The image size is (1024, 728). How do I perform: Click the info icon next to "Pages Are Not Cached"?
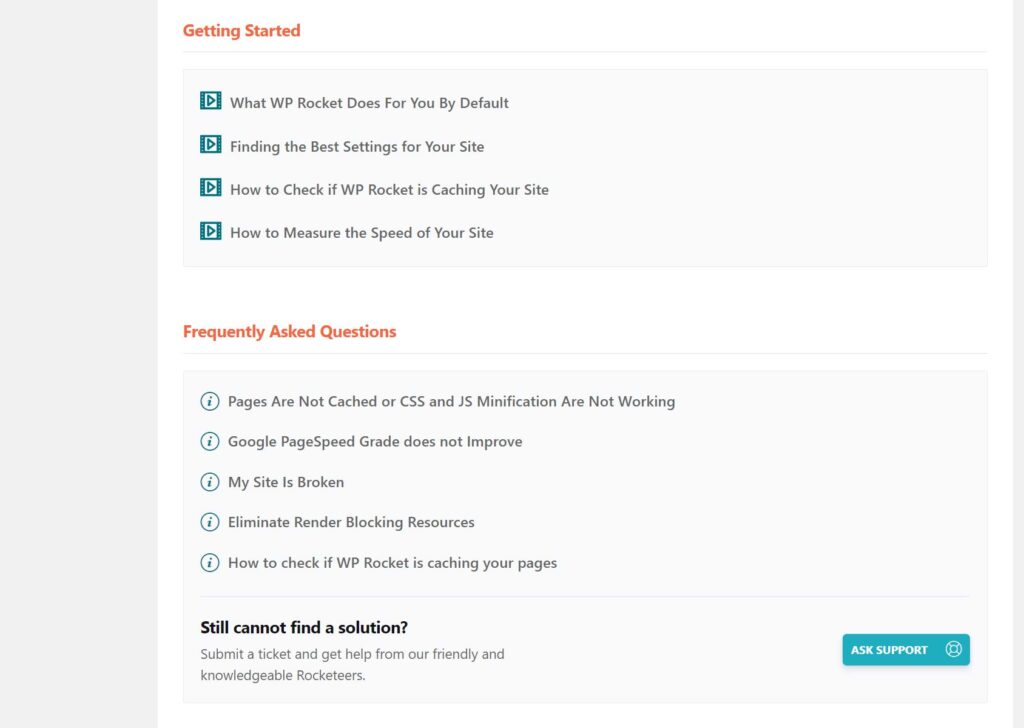point(209,401)
